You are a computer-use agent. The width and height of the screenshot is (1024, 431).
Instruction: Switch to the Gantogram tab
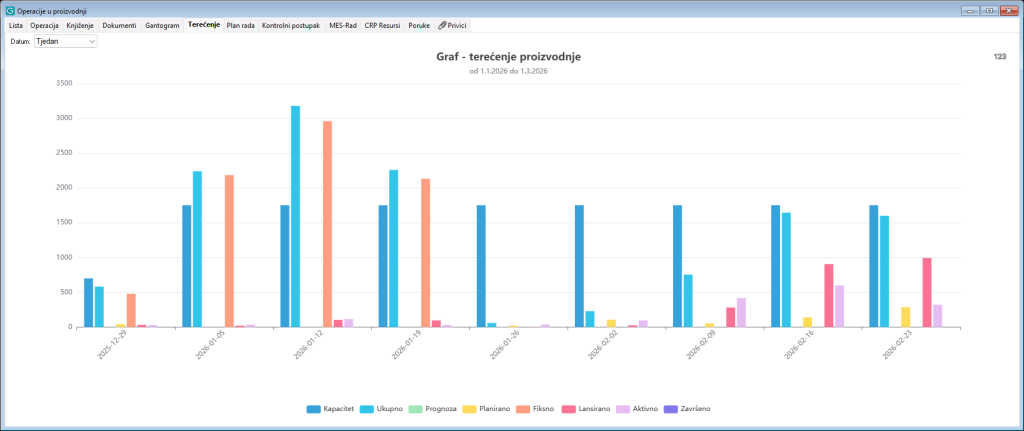click(163, 25)
